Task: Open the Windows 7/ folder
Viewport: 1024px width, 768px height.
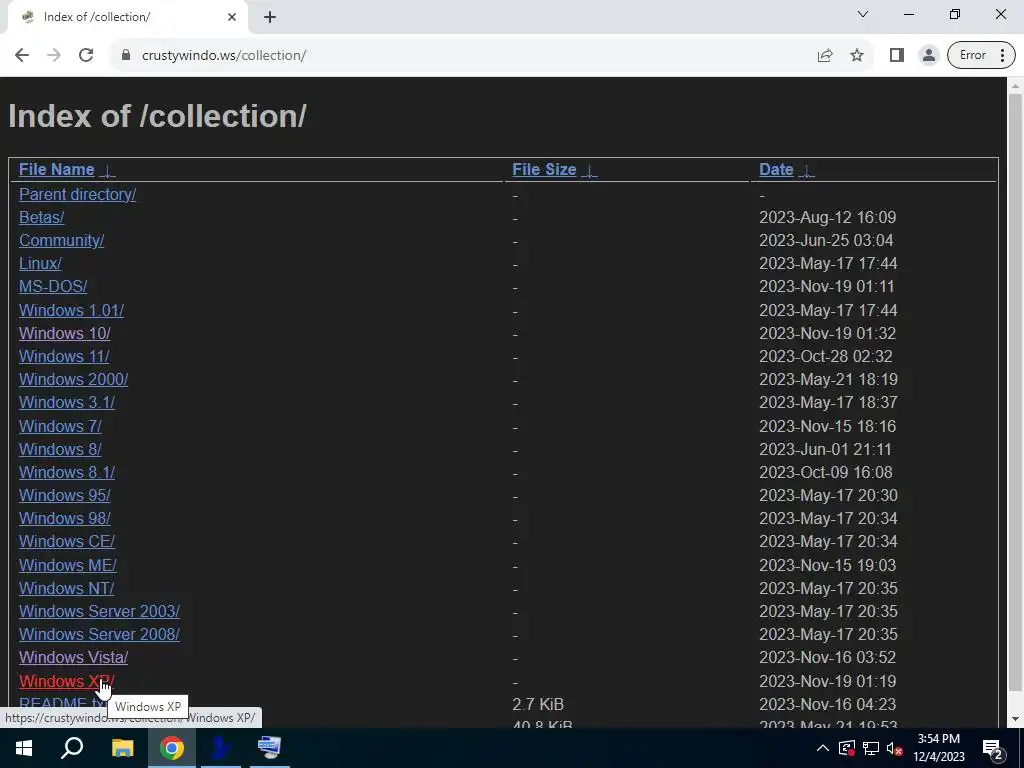Action: click(x=60, y=426)
